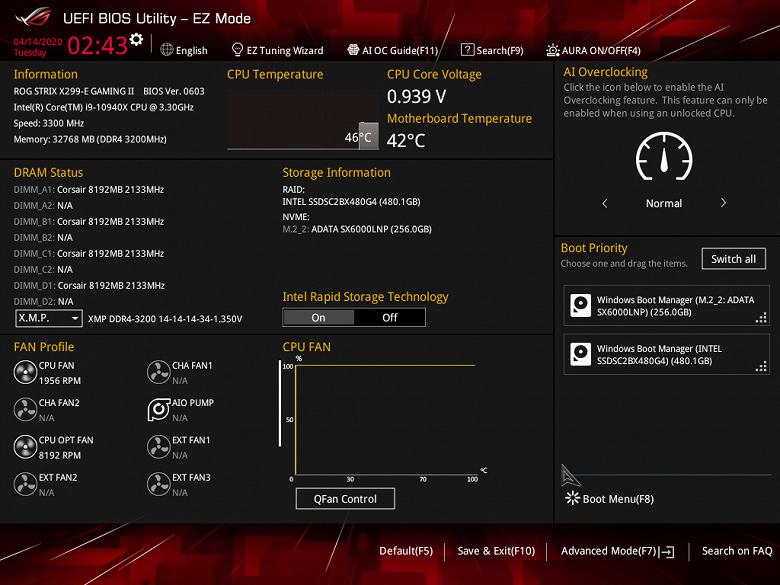Image resolution: width=780 pixels, height=585 pixels.
Task: Click the ADATA boot entry disk icon
Action: point(581,305)
